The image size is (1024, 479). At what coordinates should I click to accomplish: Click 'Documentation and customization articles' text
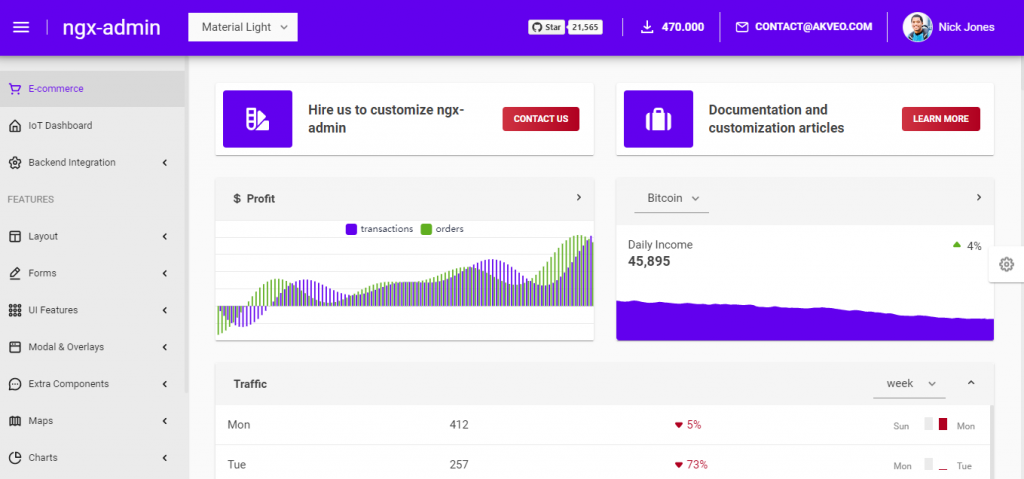pos(776,119)
